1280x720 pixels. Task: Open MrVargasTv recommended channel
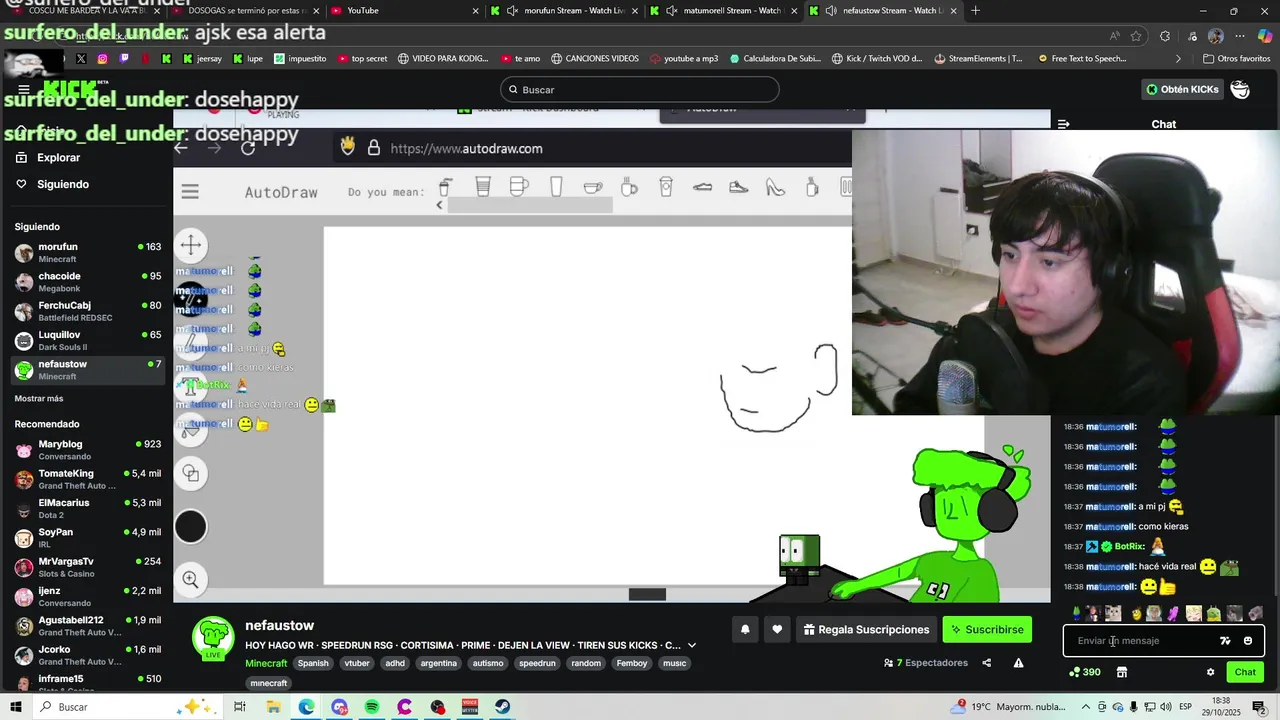87,567
